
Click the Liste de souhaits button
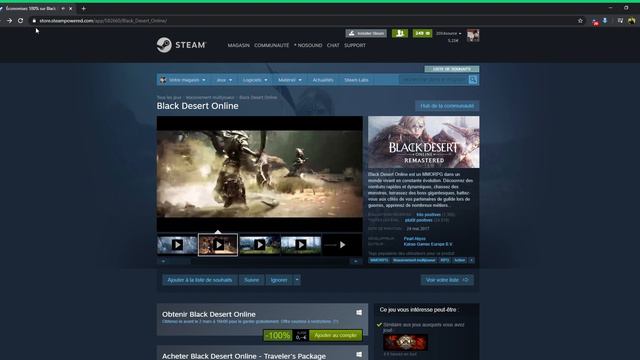point(452,69)
